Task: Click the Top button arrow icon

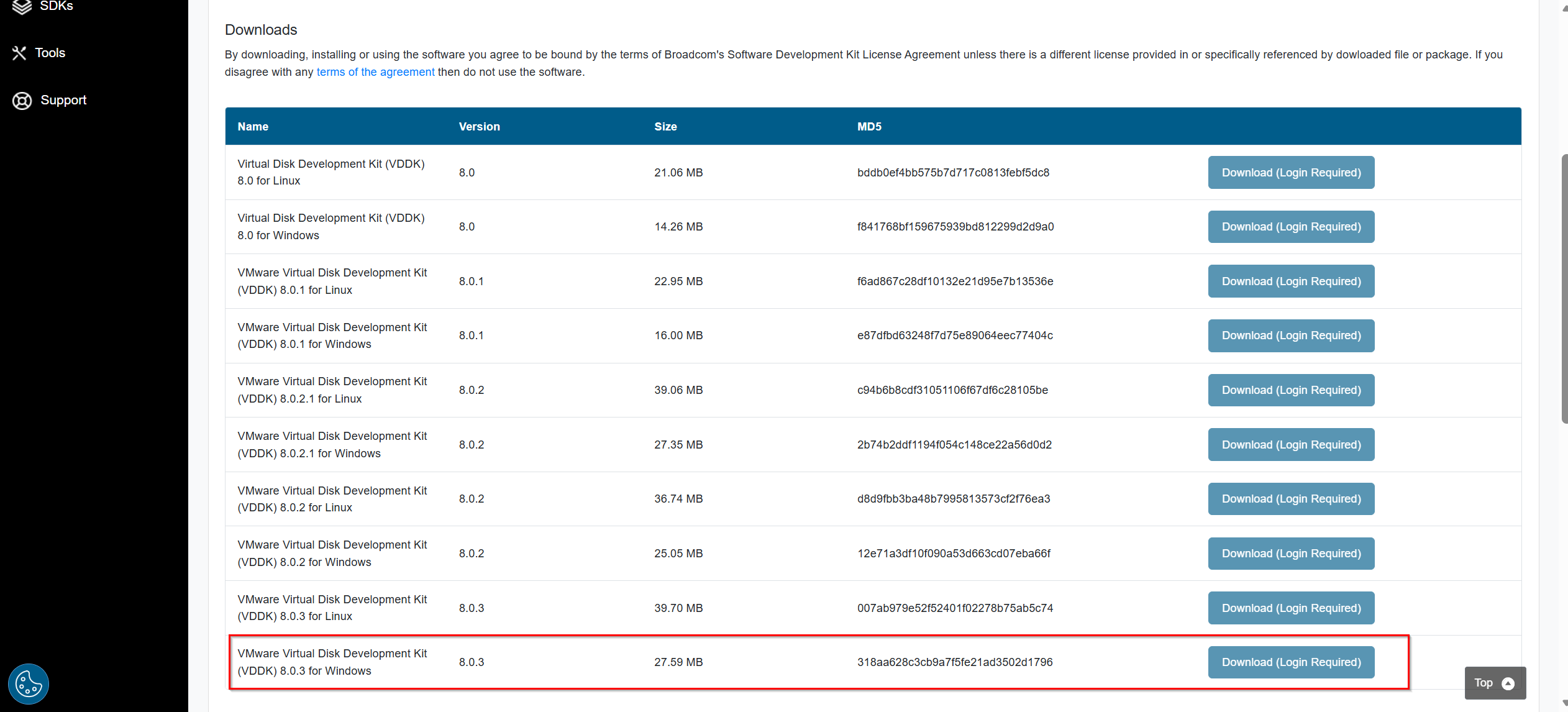Action: coord(1508,683)
